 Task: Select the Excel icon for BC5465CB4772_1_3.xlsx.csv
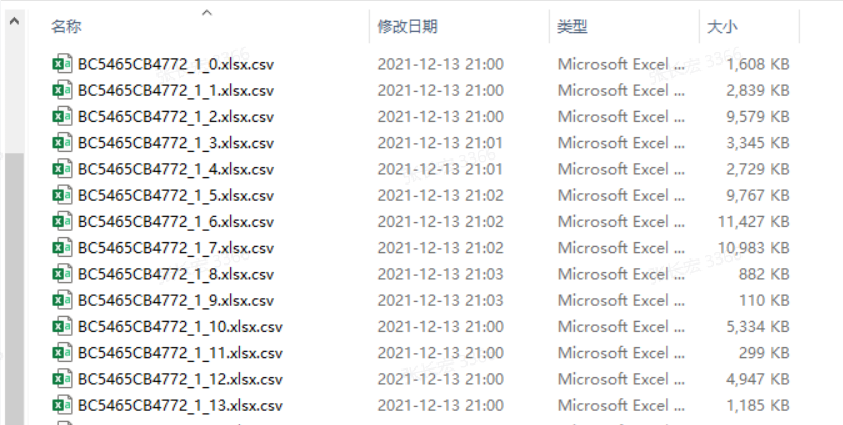click(x=62, y=143)
